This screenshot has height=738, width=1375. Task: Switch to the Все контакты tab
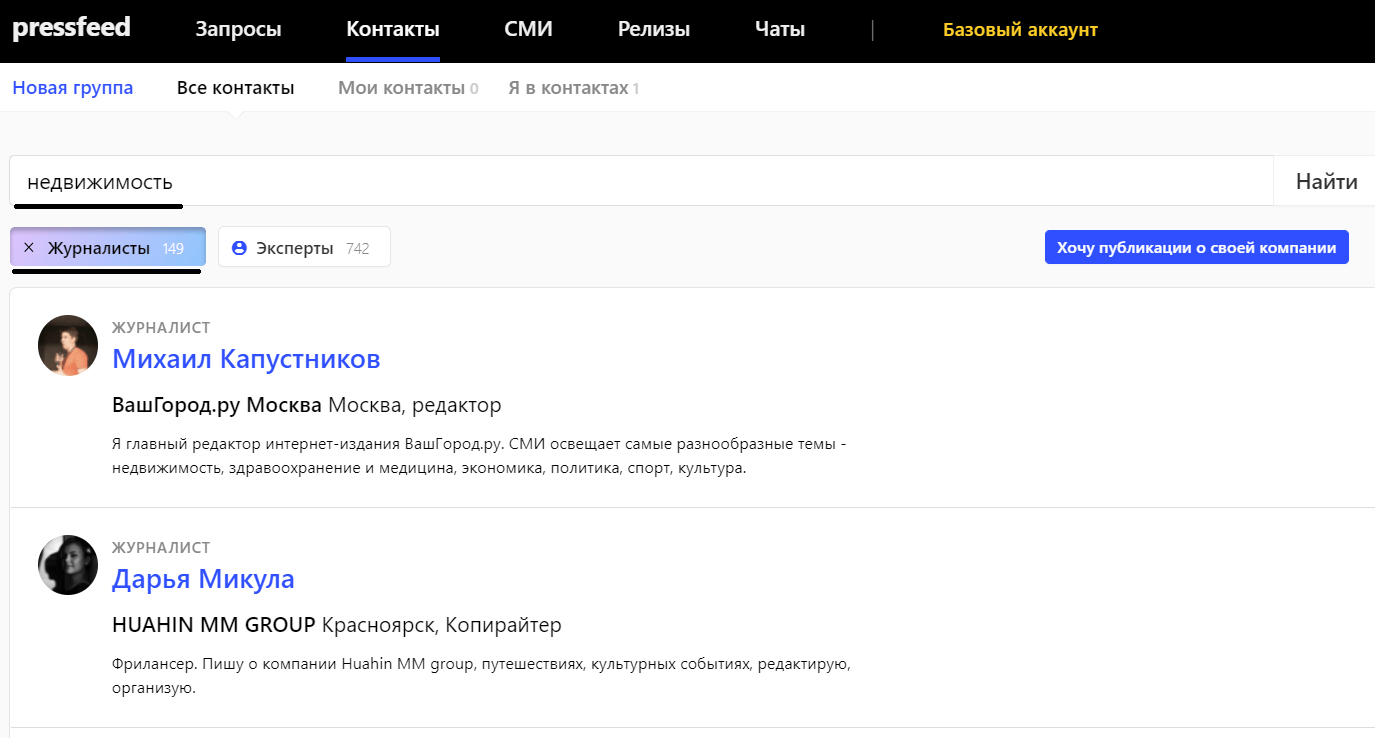click(x=235, y=88)
